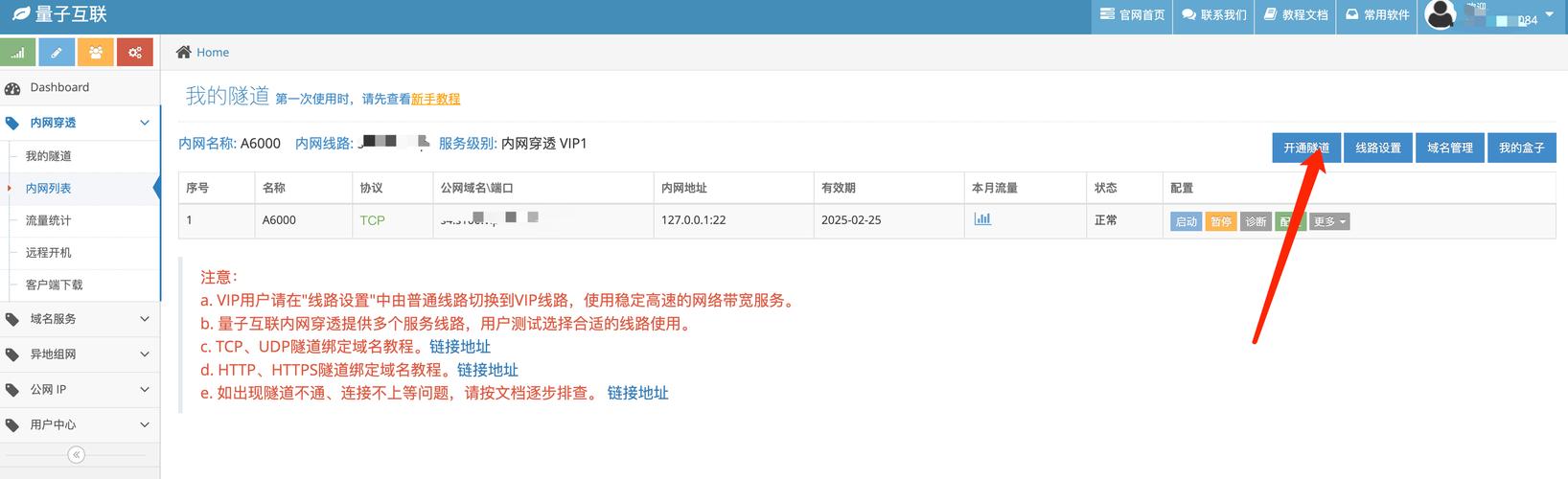This screenshot has width=1568, height=479.
Task: Open the Dashboard sidebar item
Action: 80,87
